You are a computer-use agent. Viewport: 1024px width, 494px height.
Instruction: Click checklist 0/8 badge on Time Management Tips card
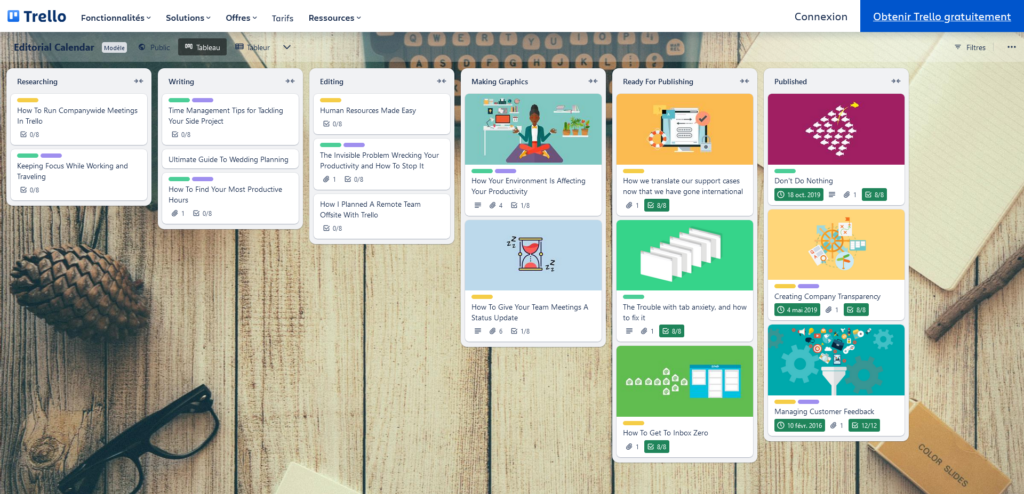point(181,135)
